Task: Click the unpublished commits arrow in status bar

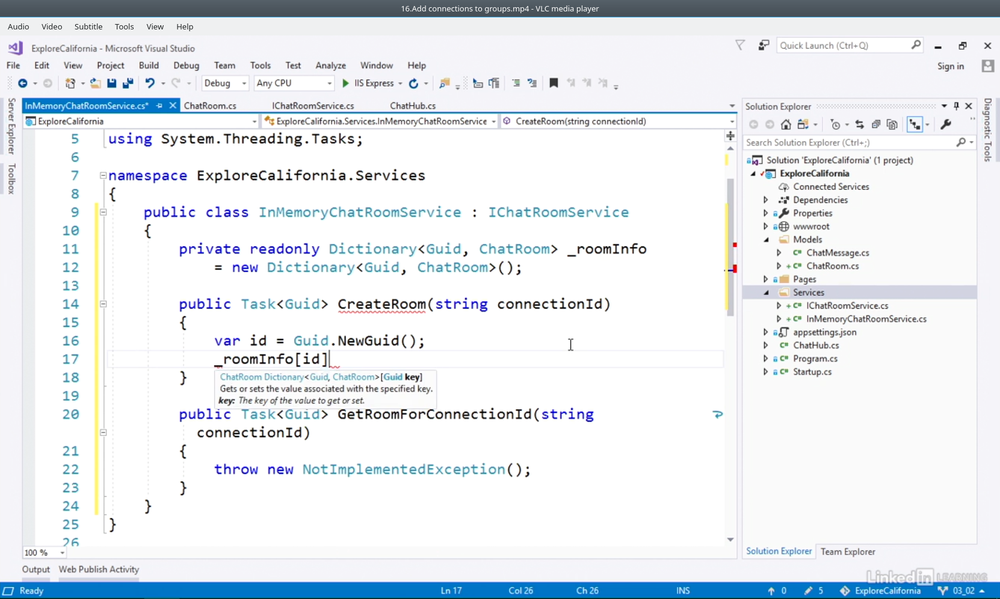Action: pyautogui.click(x=771, y=591)
